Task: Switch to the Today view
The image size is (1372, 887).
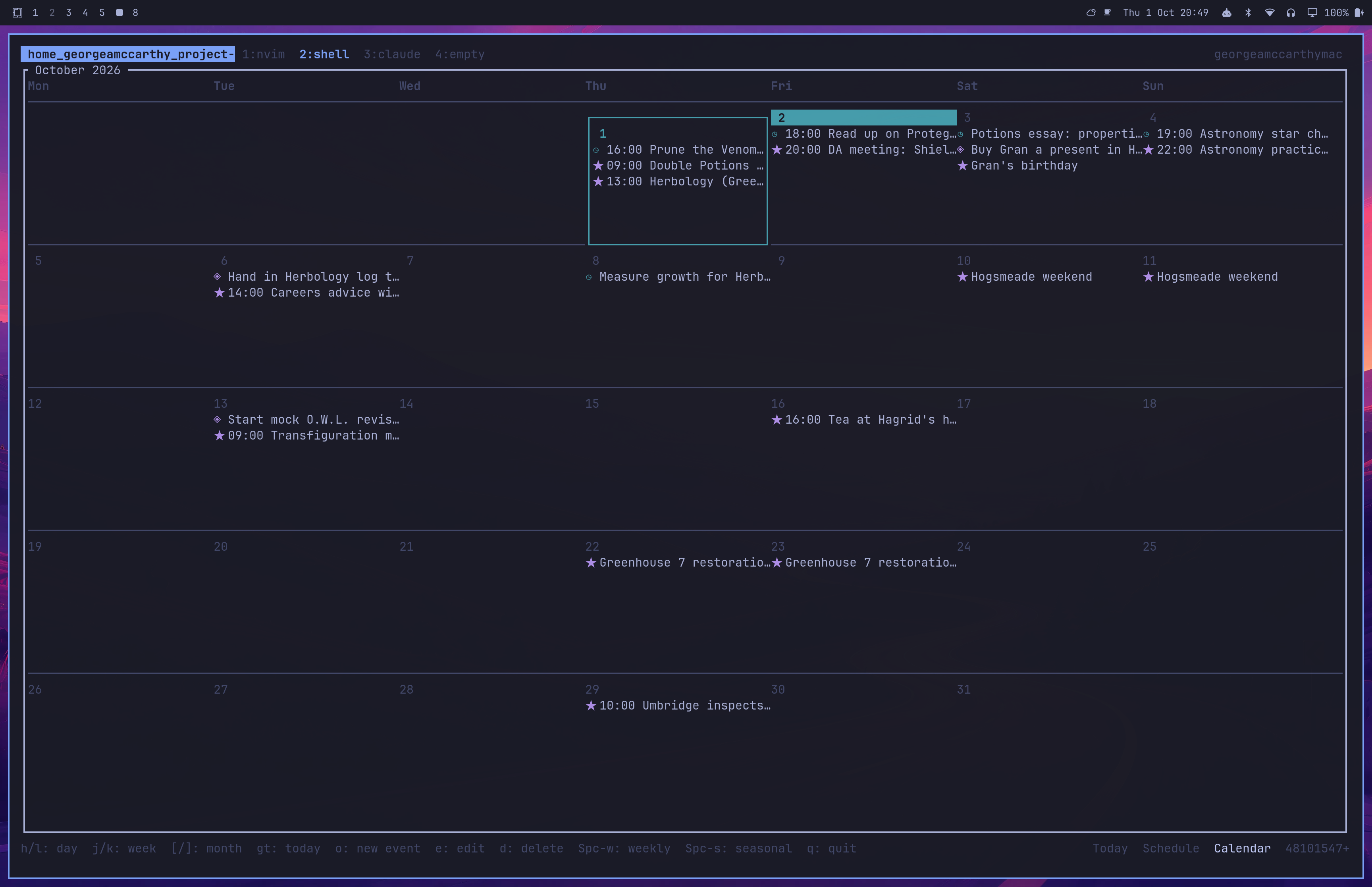Action: (1110, 848)
